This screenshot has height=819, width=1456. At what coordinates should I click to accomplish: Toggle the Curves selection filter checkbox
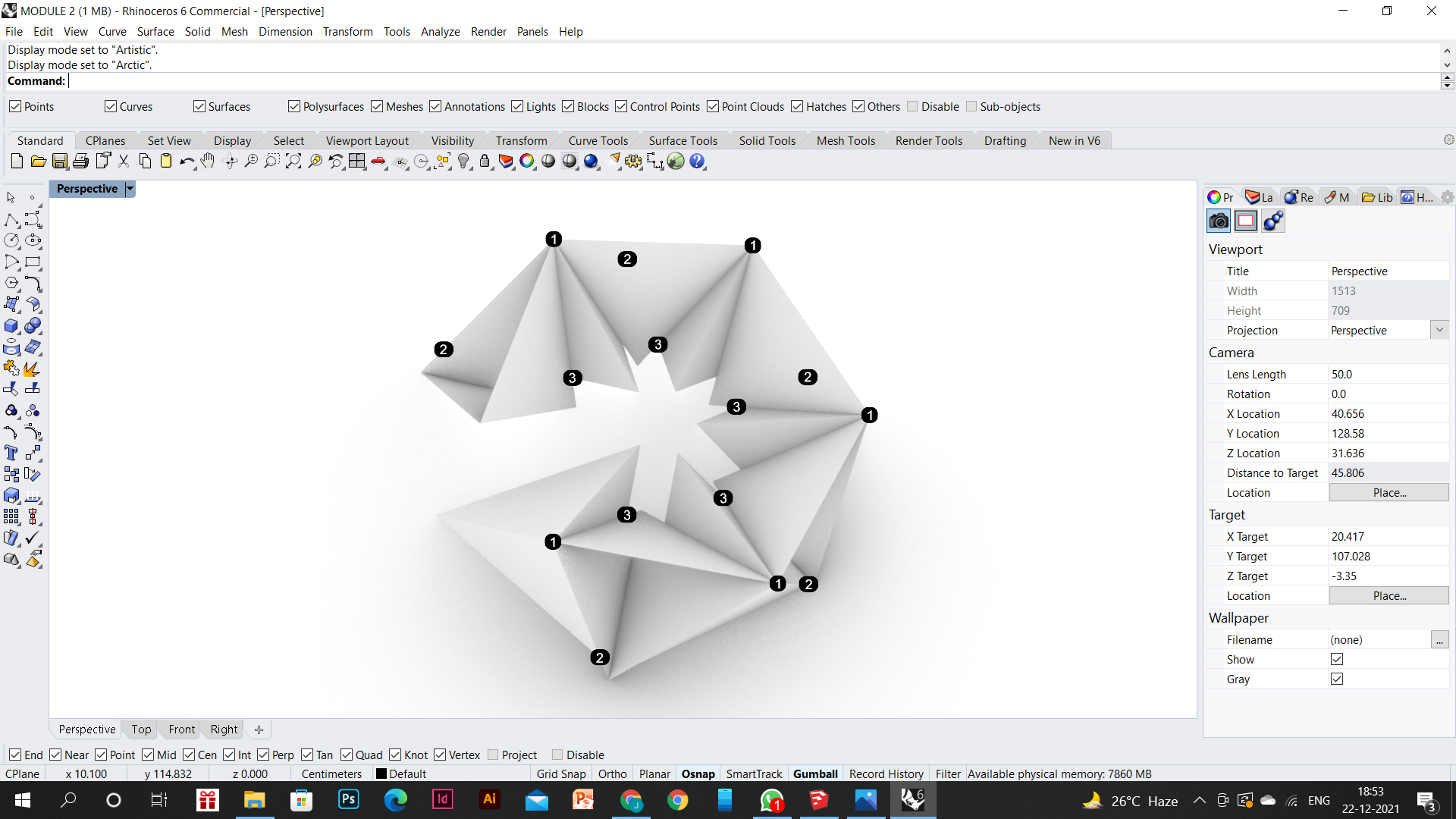click(111, 106)
